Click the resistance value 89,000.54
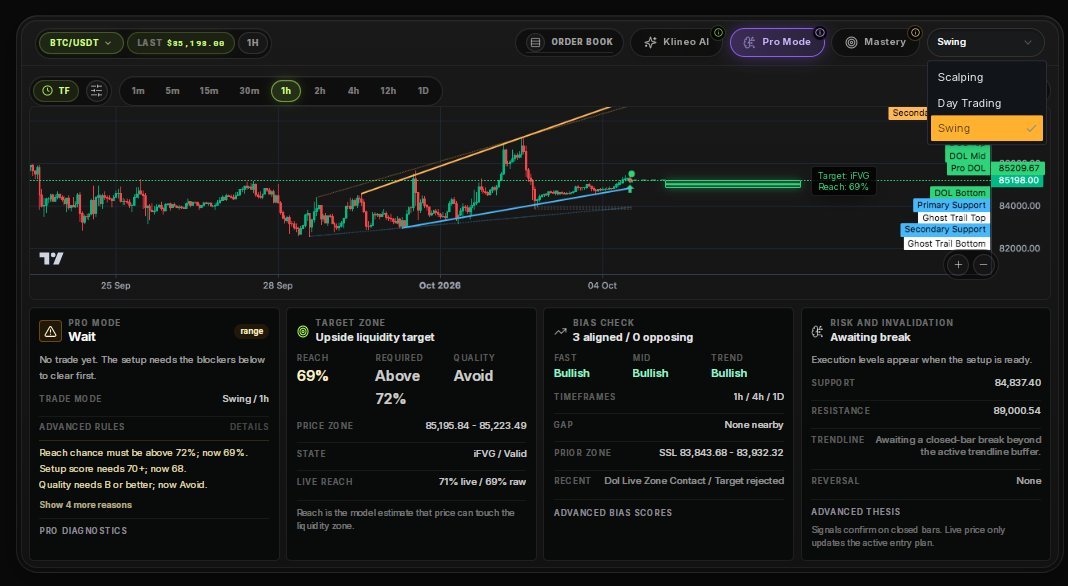The image size is (1068, 586). 1017,411
